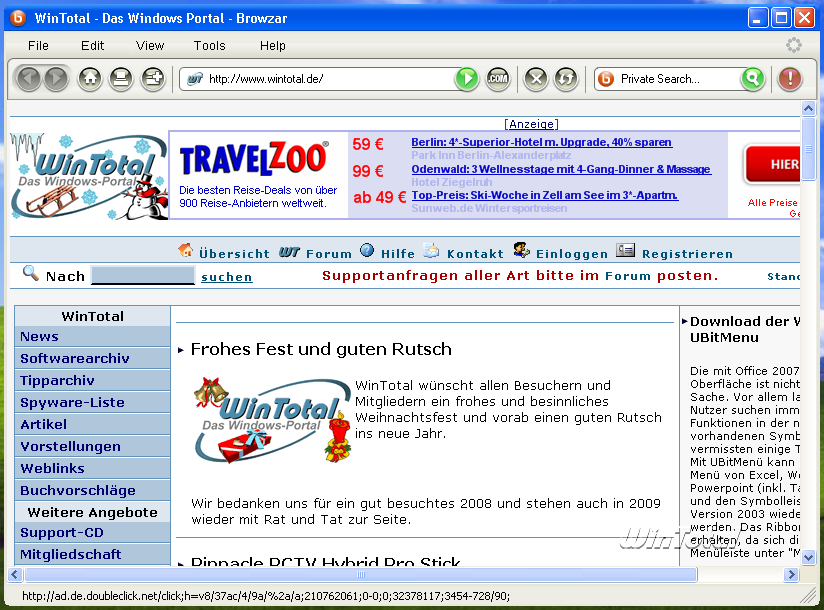This screenshot has width=824, height=610.
Task: Click the '59 €' price in ad
Action: [368, 144]
